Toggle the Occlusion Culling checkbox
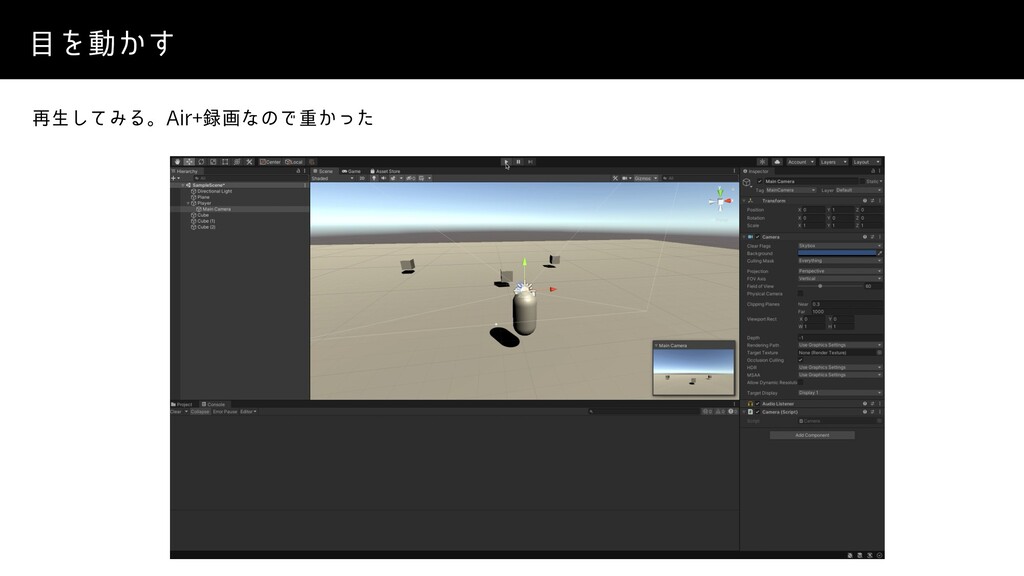 click(x=801, y=360)
